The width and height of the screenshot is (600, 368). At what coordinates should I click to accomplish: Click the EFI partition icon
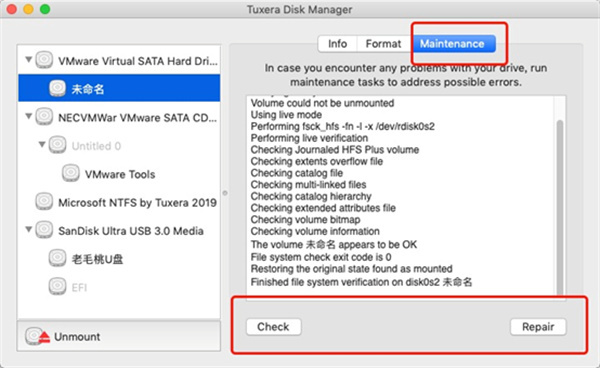(57, 287)
